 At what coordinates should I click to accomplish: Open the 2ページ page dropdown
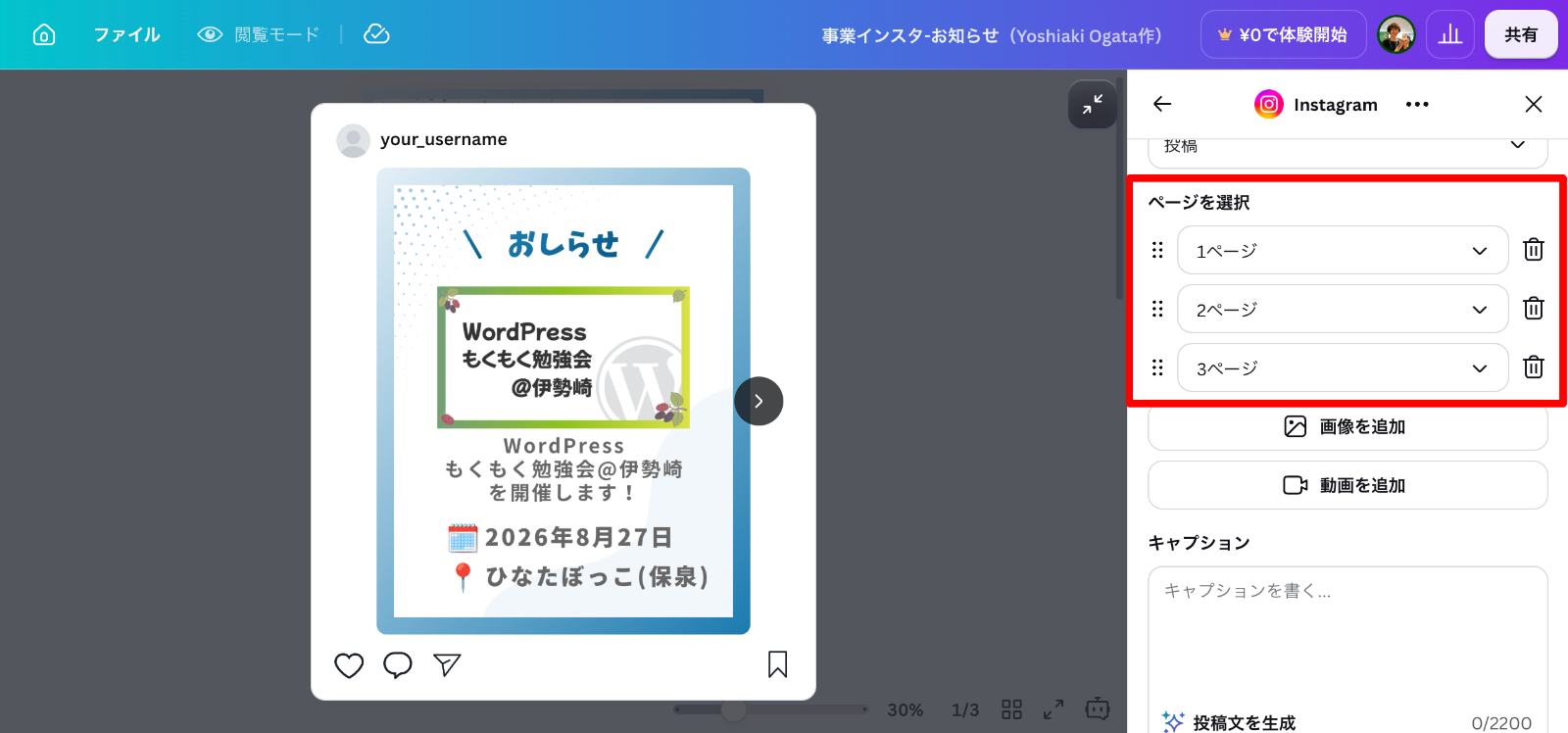(1343, 309)
